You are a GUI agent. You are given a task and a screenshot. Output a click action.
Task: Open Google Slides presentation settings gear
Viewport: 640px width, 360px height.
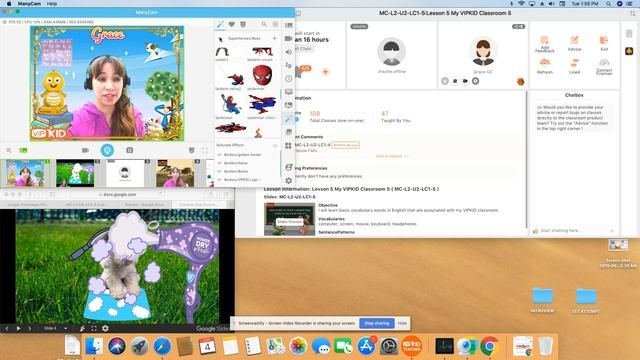[105, 328]
